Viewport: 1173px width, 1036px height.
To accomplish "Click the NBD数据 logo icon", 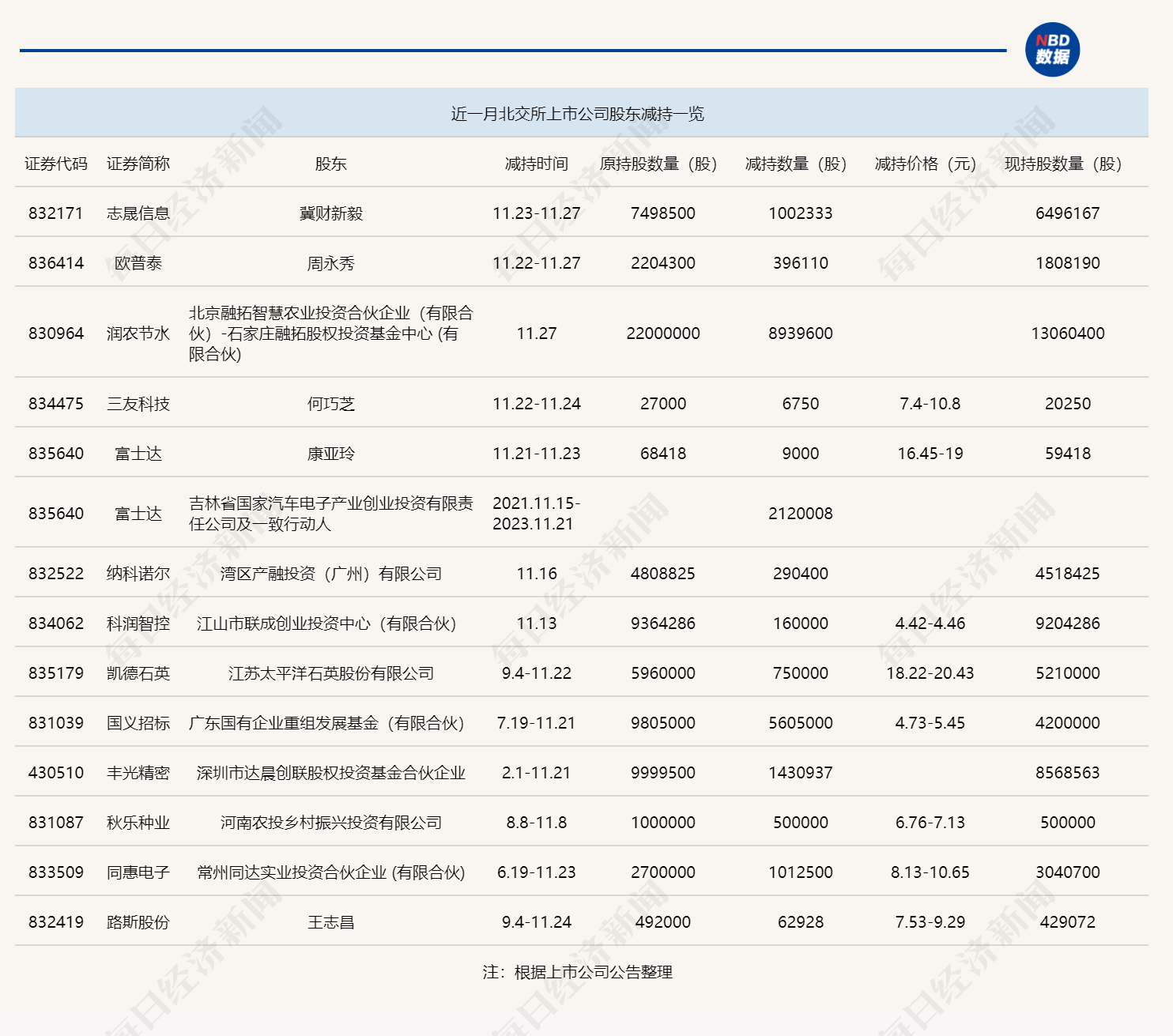I will point(1052,50).
